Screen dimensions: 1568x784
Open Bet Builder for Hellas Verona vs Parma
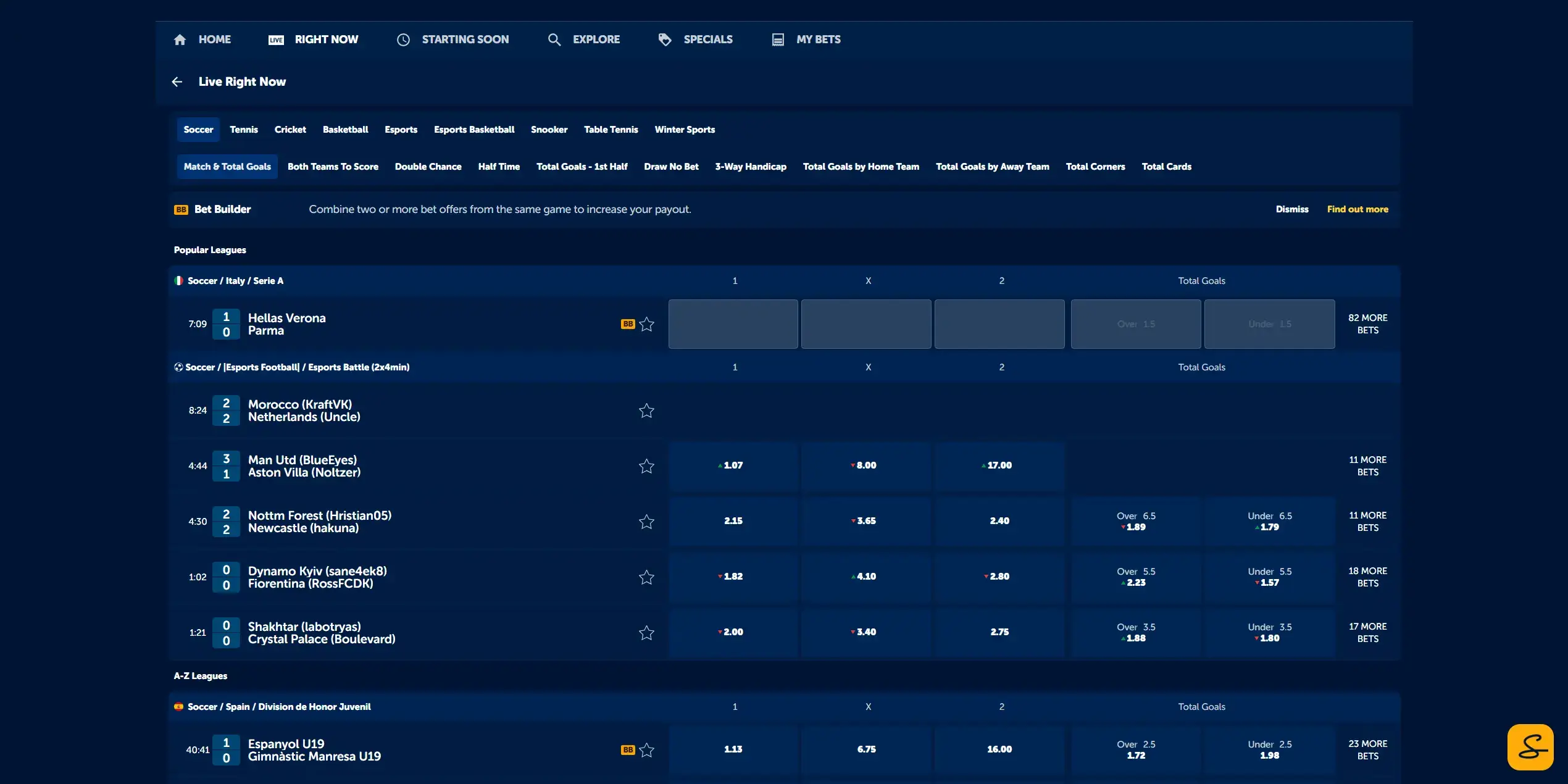point(627,323)
